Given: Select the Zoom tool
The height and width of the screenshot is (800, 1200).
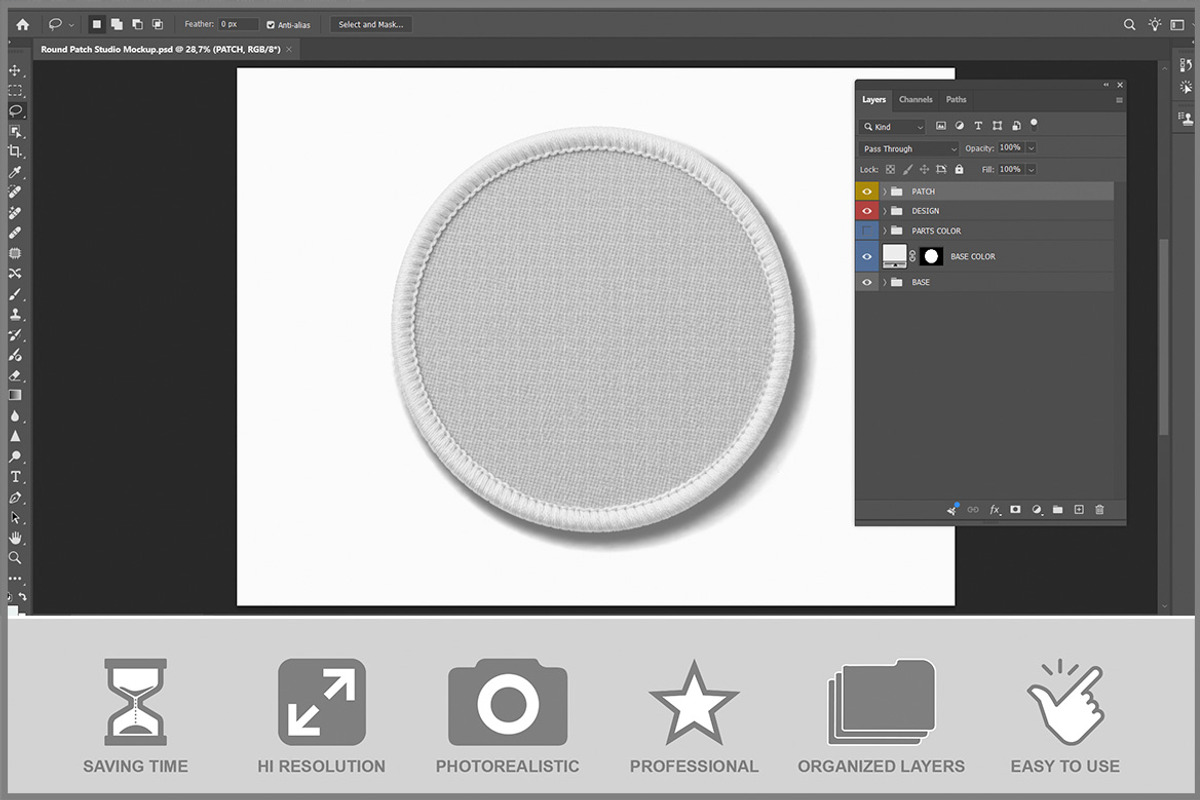Looking at the screenshot, I should [x=15, y=558].
